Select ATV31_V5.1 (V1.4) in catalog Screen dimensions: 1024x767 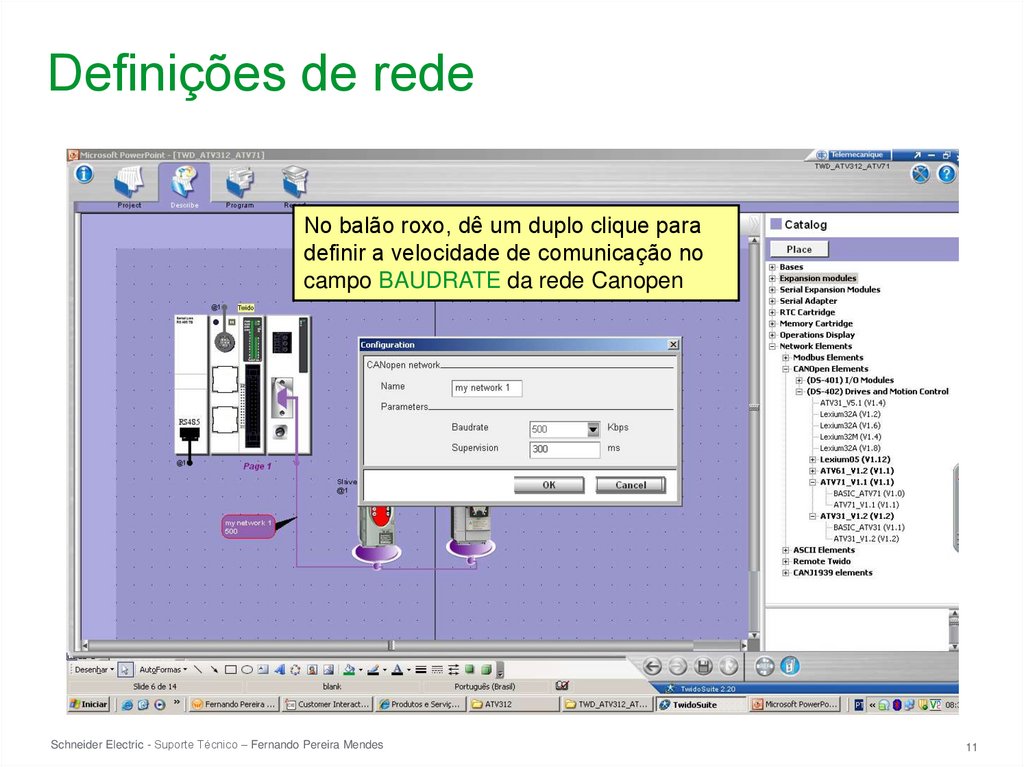[852, 403]
